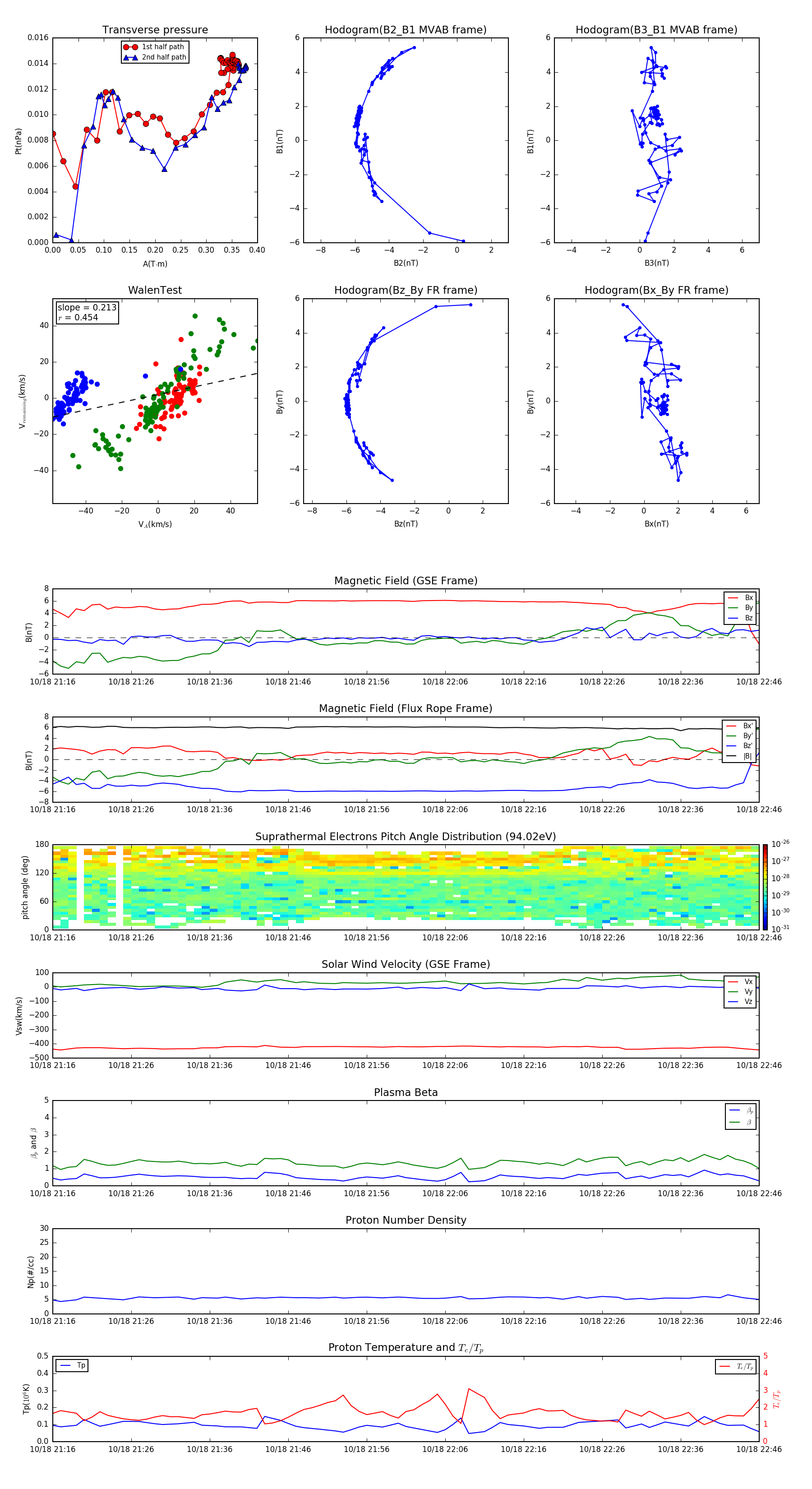
Task: Click the "Proton Temperature and Te/Tp" title
Action: [x=406, y=1348]
